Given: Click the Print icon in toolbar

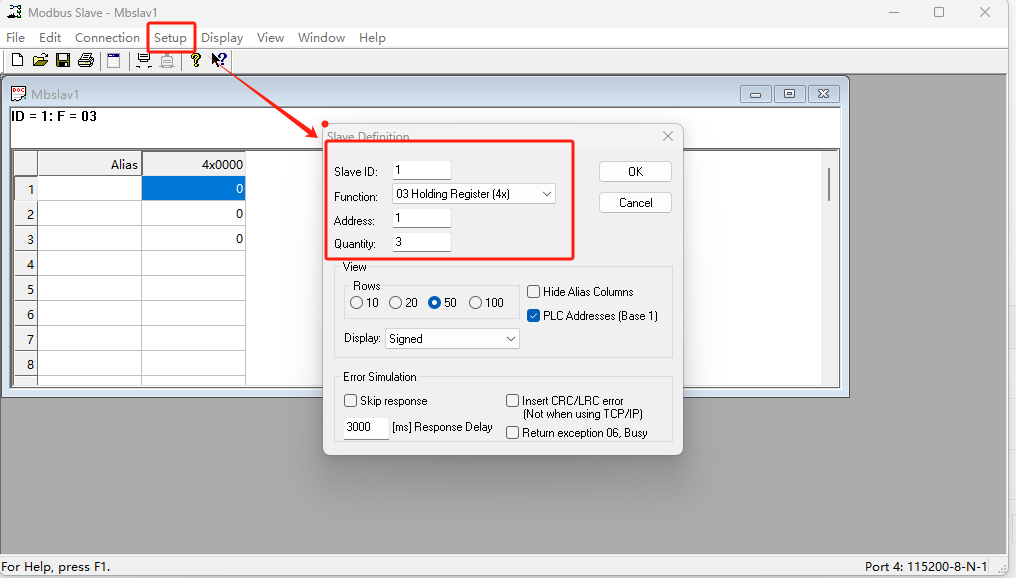Looking at the screenshot, I should [86, 60].
